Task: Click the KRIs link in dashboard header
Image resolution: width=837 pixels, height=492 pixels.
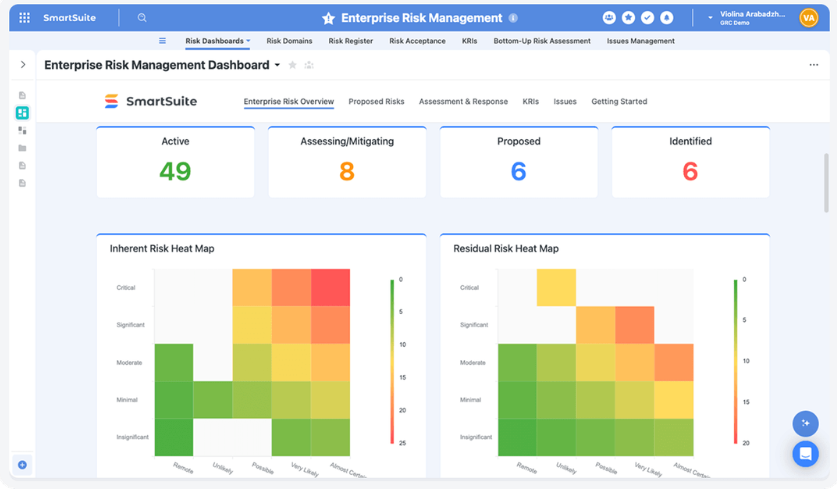Action: (x=531, y=101)
